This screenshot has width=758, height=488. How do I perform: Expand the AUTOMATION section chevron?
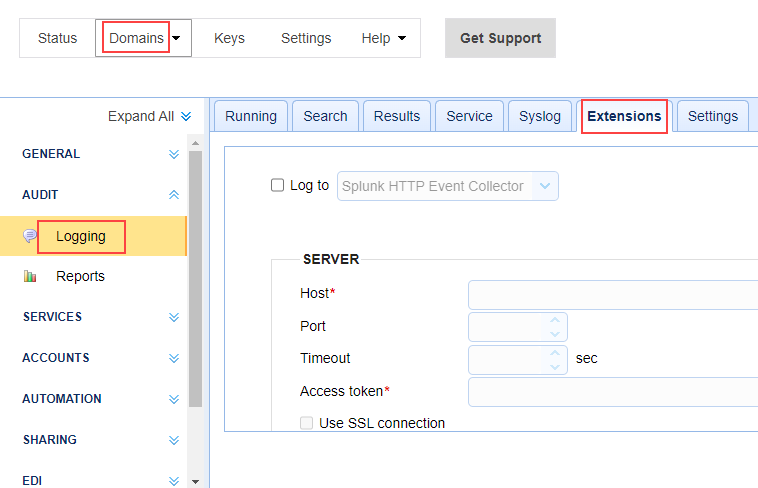click(x=174, y=400)
